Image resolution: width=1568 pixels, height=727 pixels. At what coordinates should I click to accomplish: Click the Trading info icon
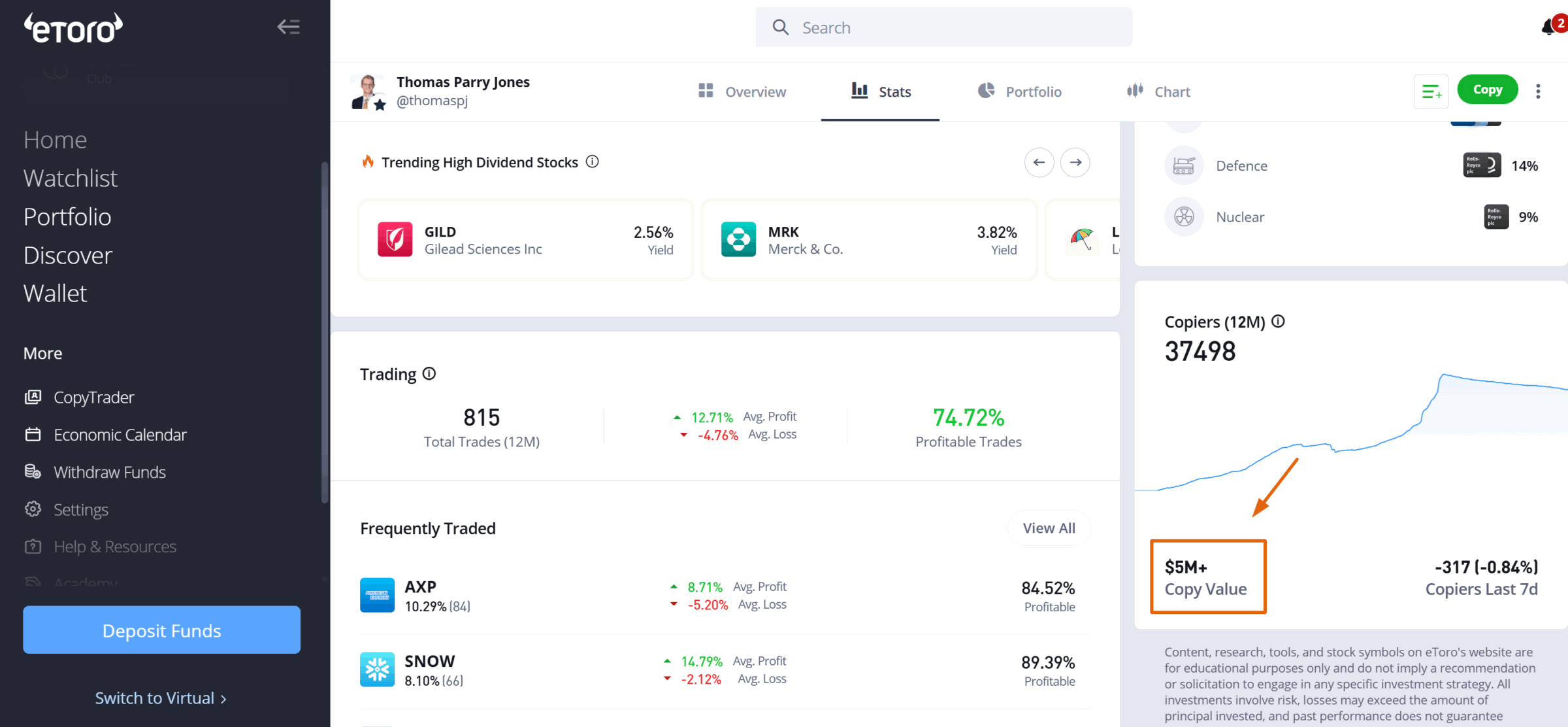pos(429,373)
